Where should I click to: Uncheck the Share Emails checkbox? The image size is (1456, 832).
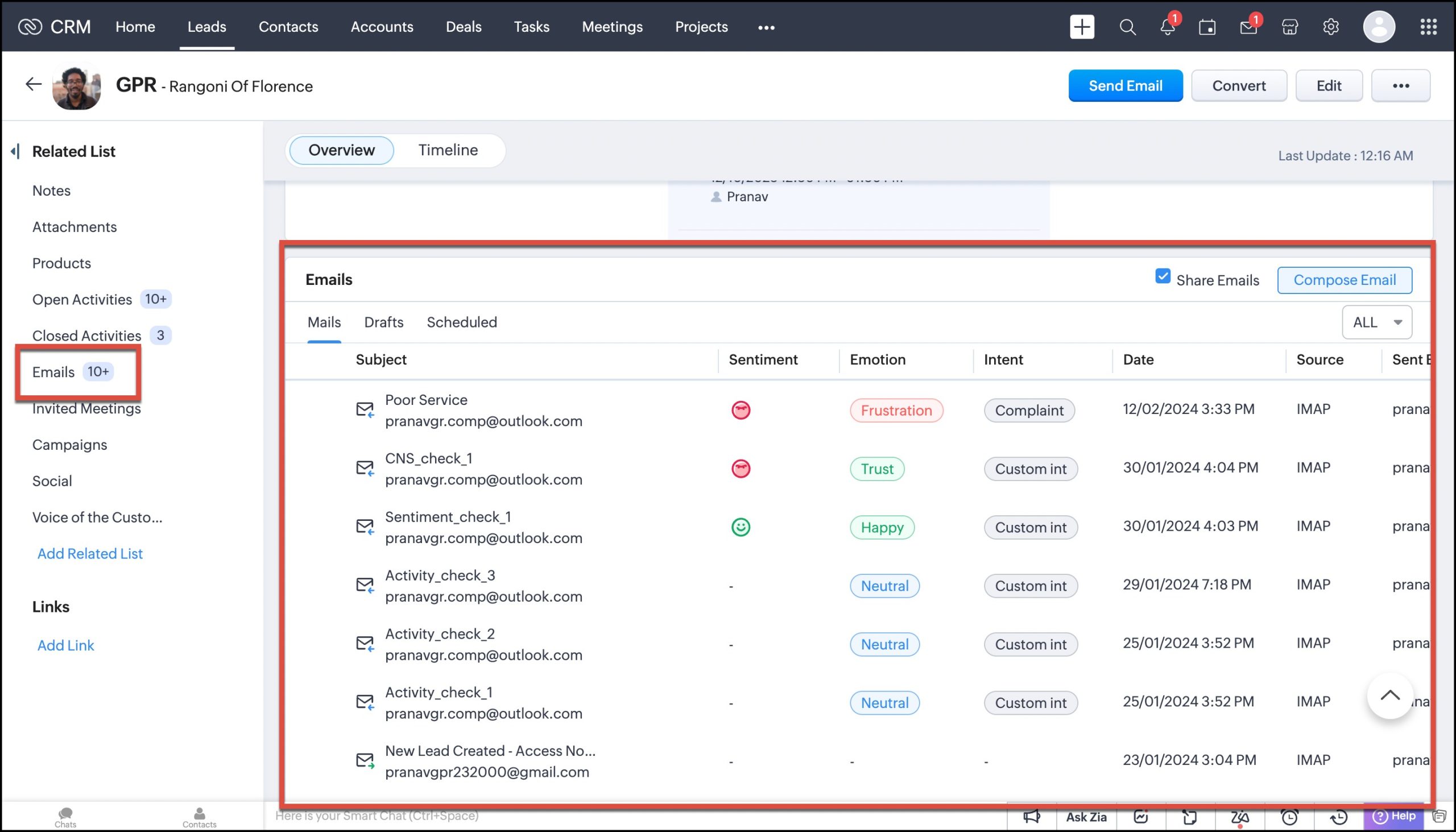pos(1163,276)
